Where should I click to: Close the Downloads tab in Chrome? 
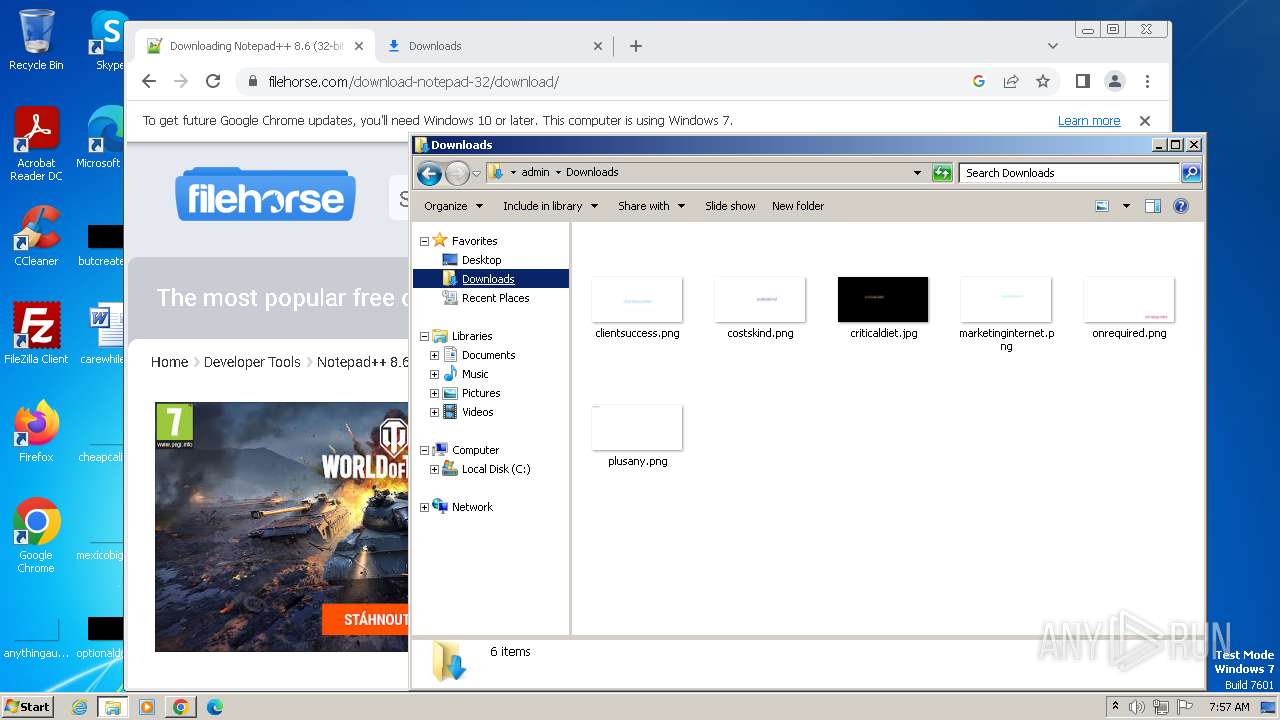598,46
